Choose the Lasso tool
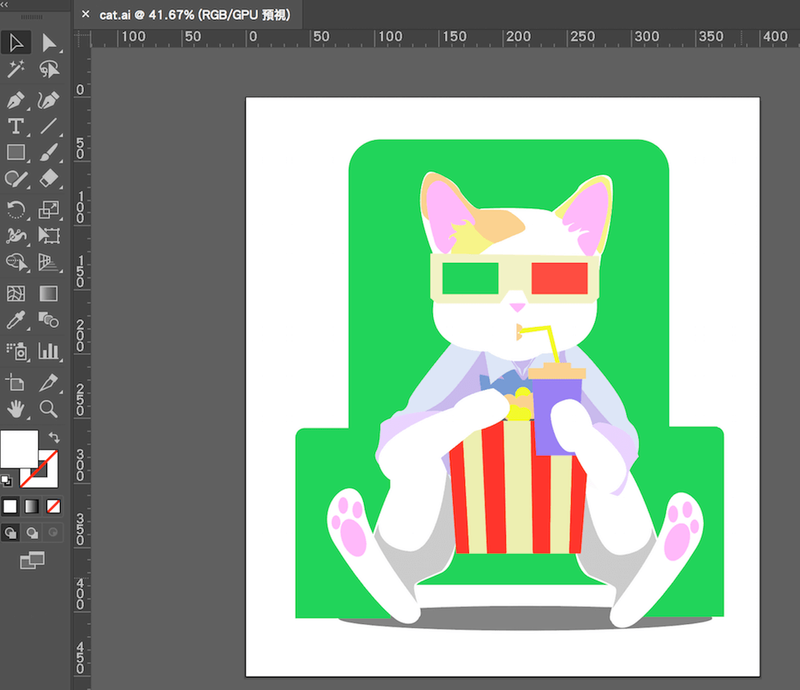 point(48,69)
